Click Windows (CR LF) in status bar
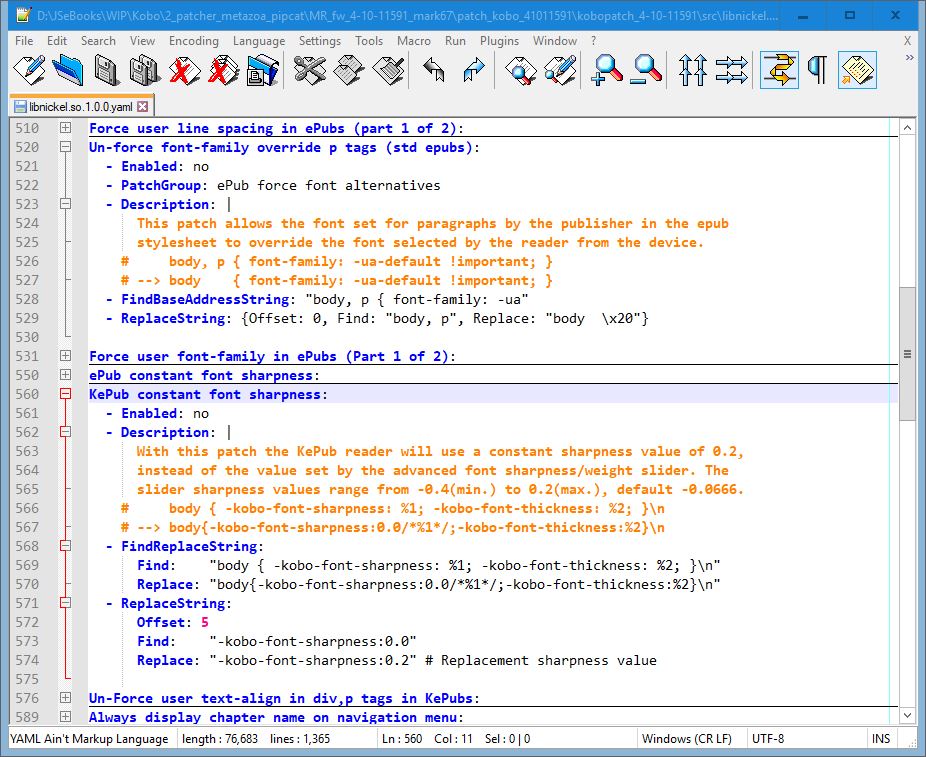926x757 pixels. pos(686,739)
